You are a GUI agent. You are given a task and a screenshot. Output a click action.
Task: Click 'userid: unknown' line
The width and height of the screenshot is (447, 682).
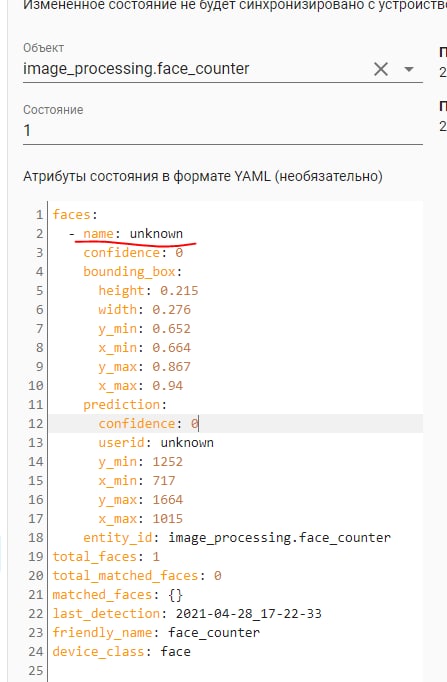(x=156, y=443)
